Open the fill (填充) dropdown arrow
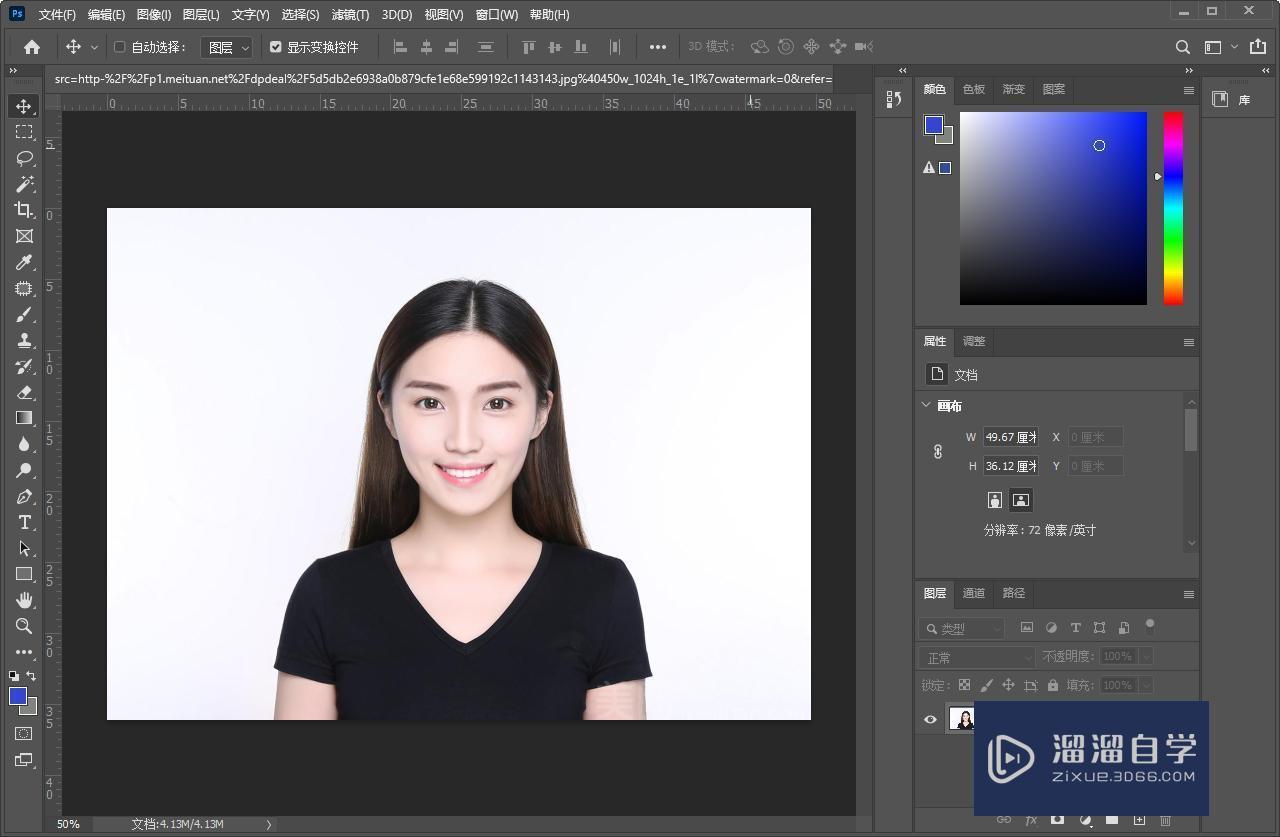The image size is (1280, 837). tap(1146, 685)
